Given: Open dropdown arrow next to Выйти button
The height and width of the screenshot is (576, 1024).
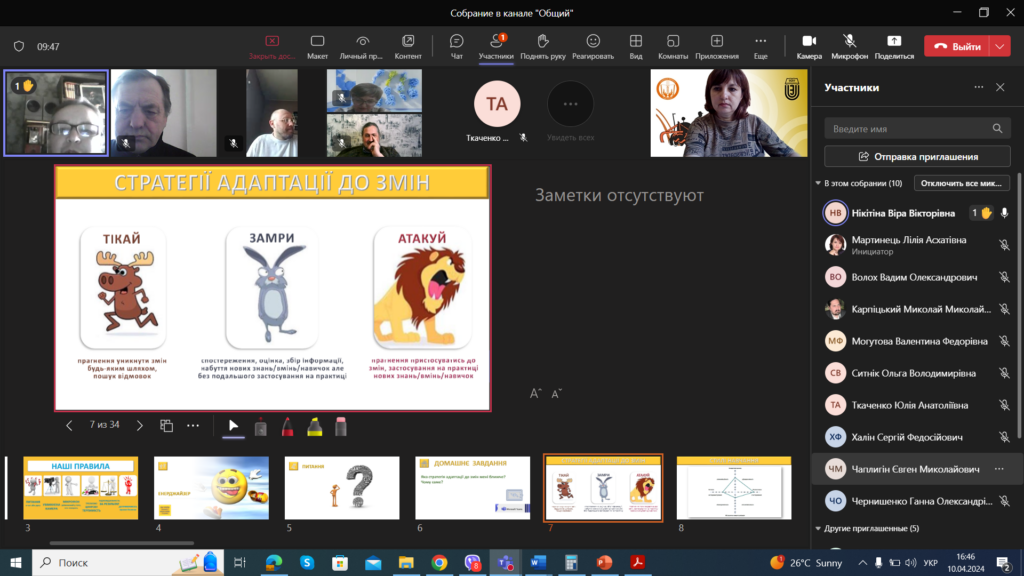Looking at the screenshot, I should pyautogui.click(x=1001, y=46).
